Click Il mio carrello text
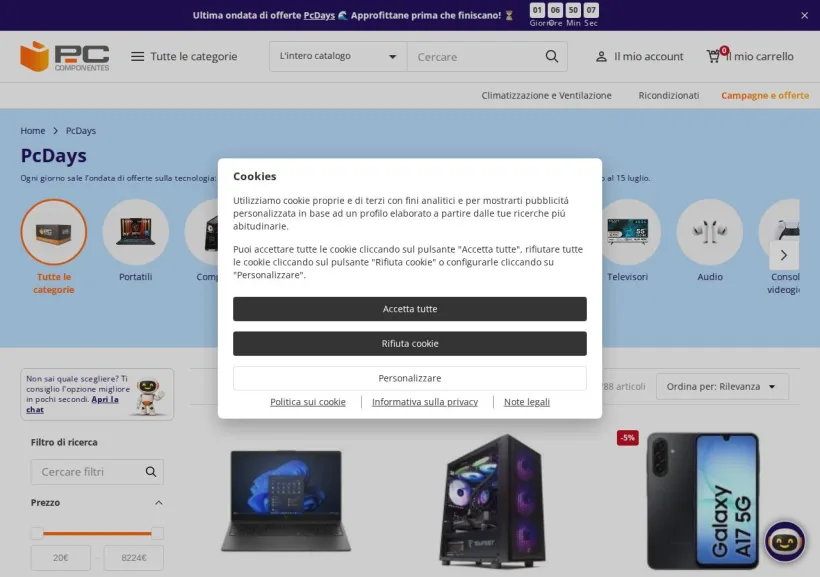The image size is (820, 577). click(760, 56)
